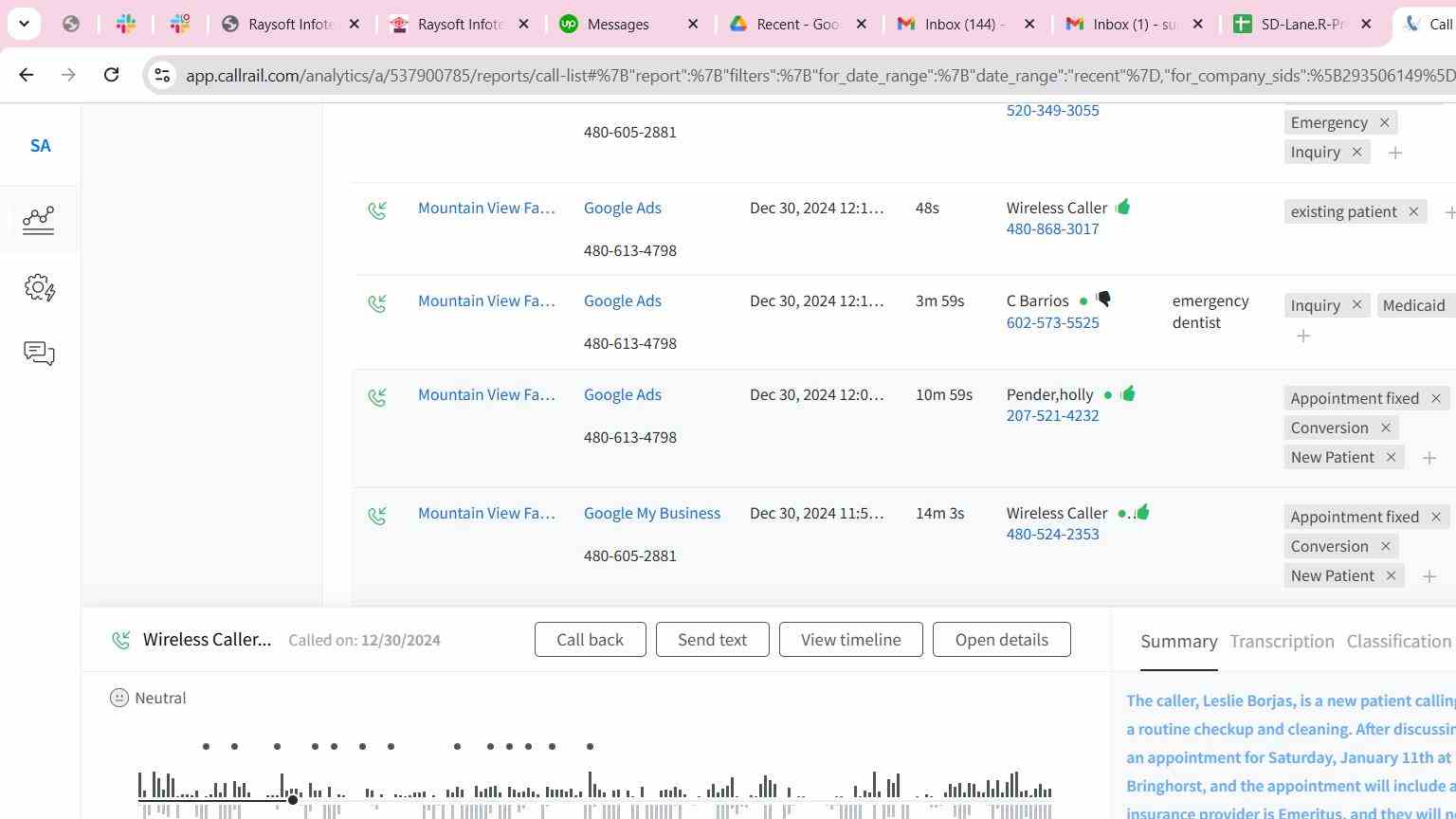Add tag to 480-524-2353 call
Viewport: 1456px width, 819px height.
(x=1429, y=576)
